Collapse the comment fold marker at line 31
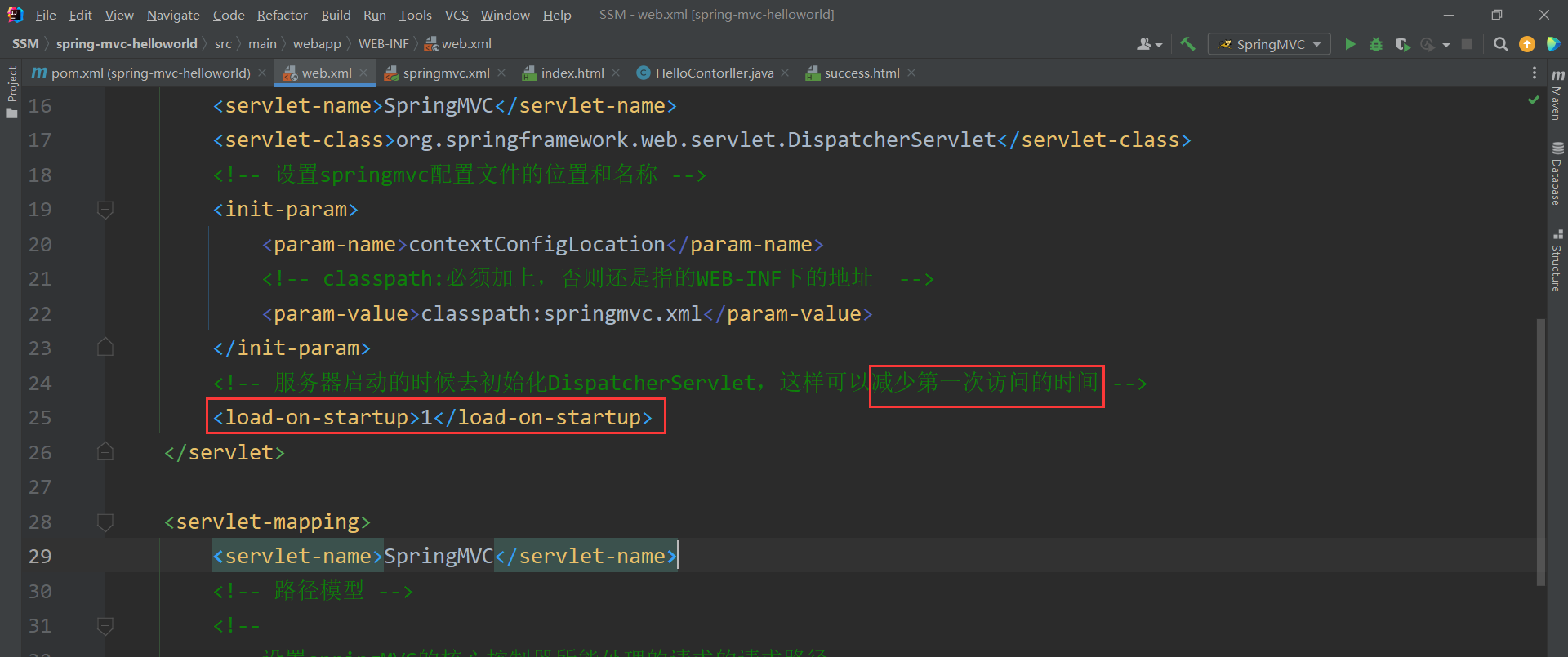The width and height of the screenshot is (1568, 657). (105, 626)
